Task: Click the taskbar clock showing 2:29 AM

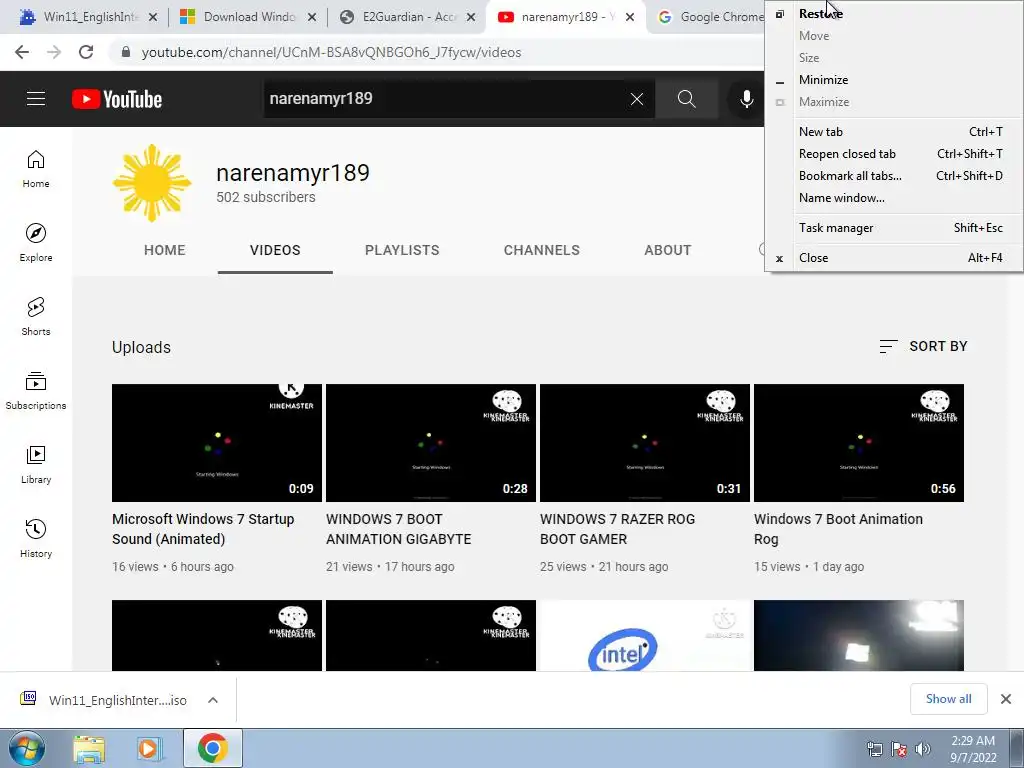Action: point(973,749)
